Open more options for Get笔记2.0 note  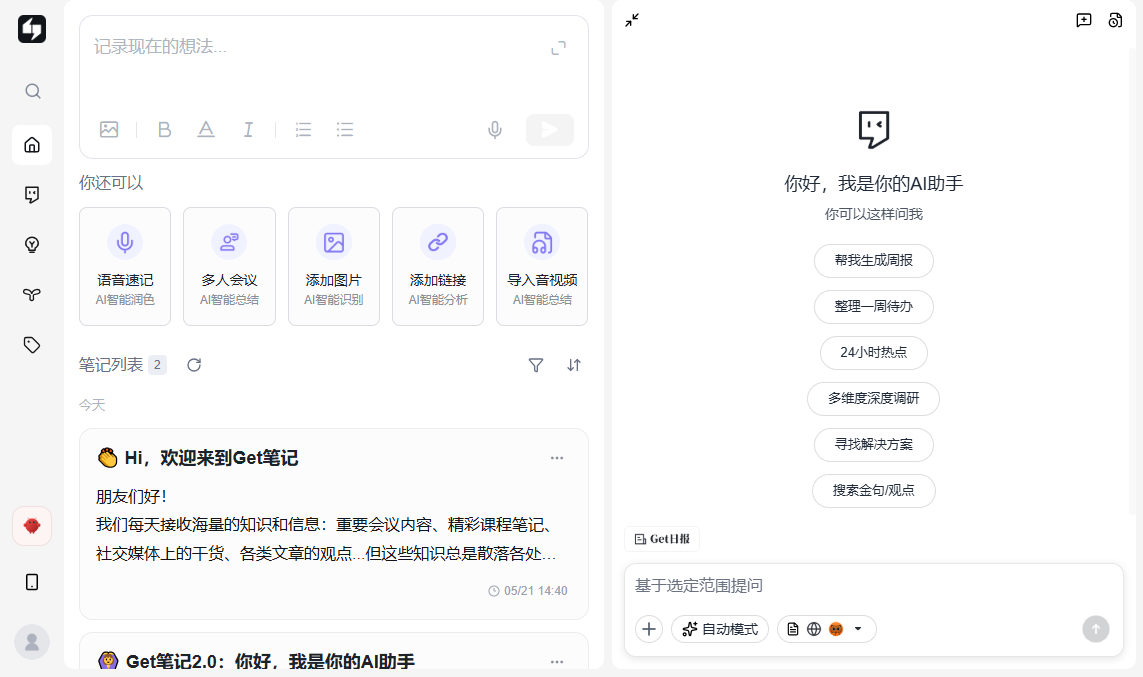[x=557, y=662]
